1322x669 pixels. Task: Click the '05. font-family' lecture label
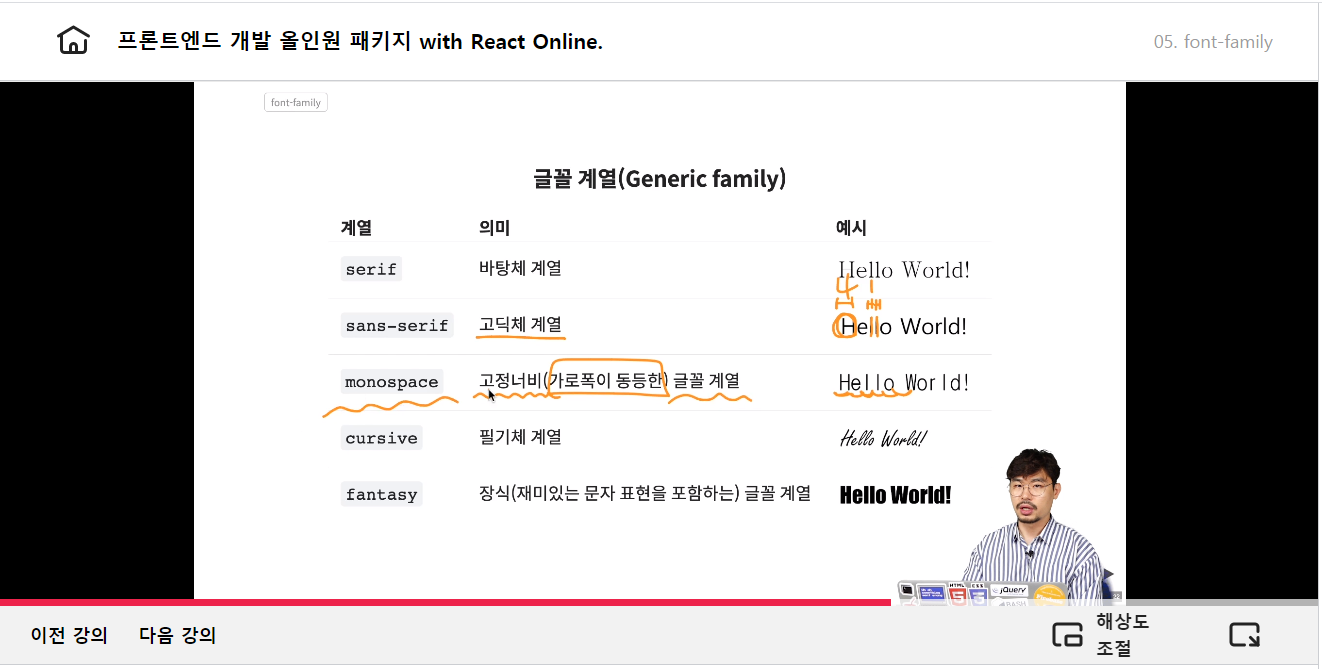point(1212,42)
